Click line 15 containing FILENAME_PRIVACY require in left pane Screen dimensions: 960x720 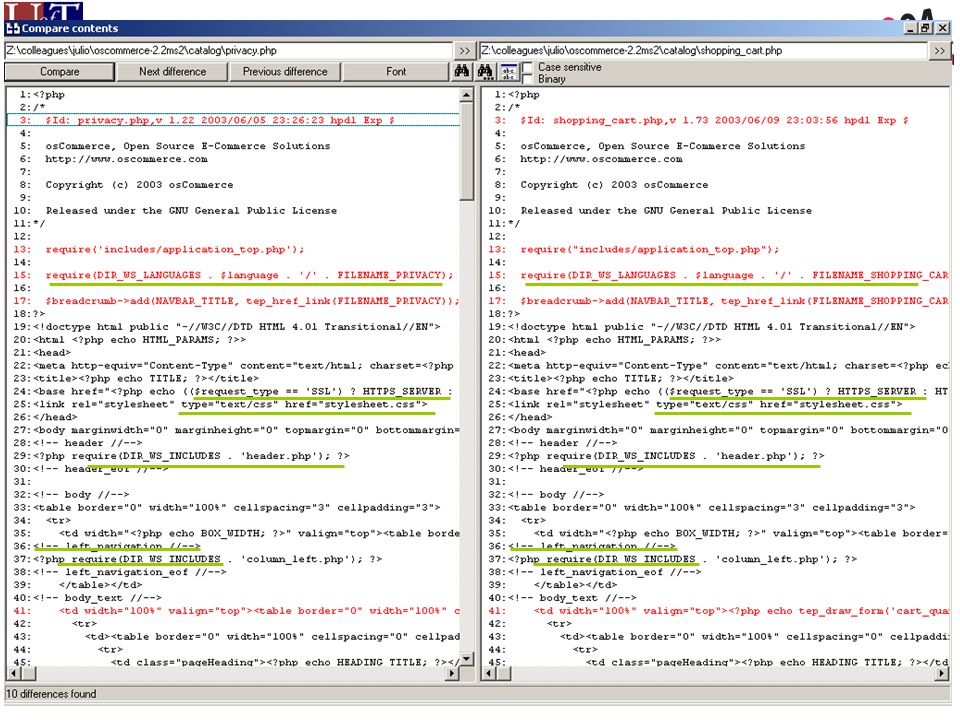(x=233, y=275)
